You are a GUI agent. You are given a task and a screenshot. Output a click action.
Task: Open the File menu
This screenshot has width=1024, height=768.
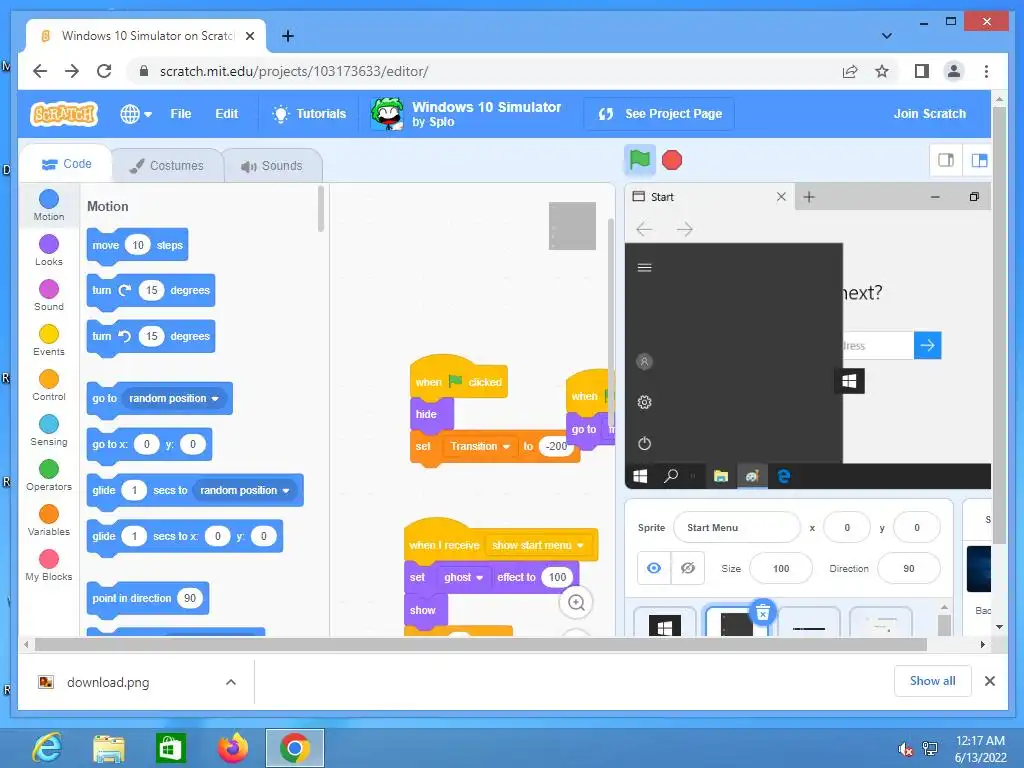pos(181,114)
